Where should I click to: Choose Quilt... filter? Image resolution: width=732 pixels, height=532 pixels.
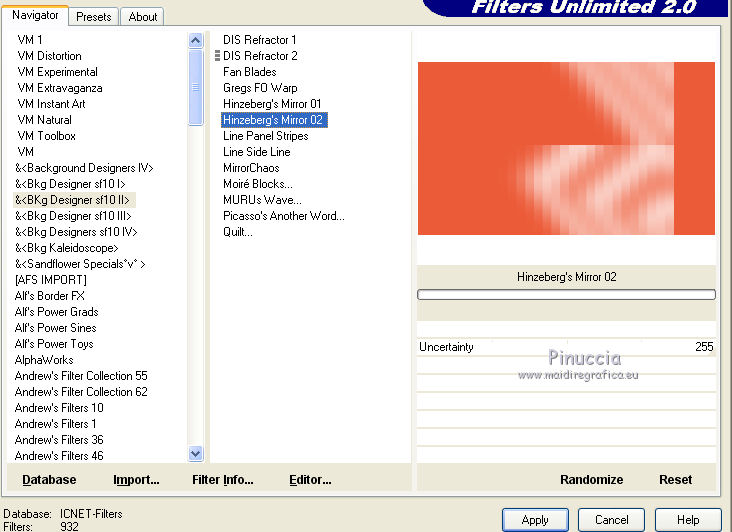coord(238,231)
